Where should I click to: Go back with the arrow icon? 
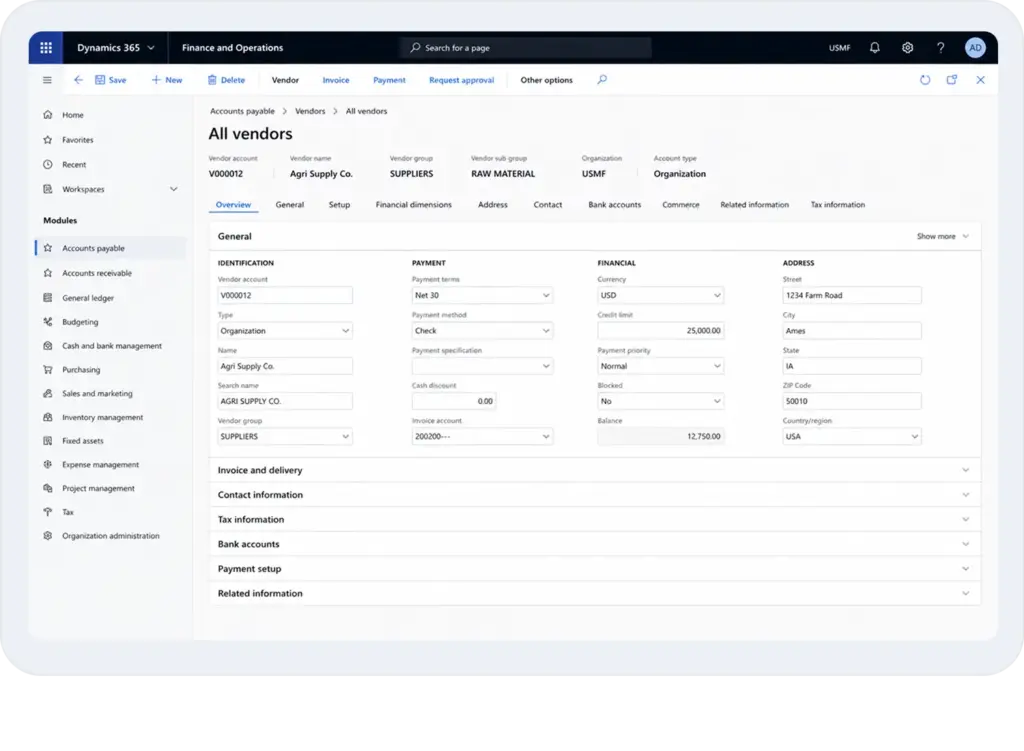tap(78, 80)
